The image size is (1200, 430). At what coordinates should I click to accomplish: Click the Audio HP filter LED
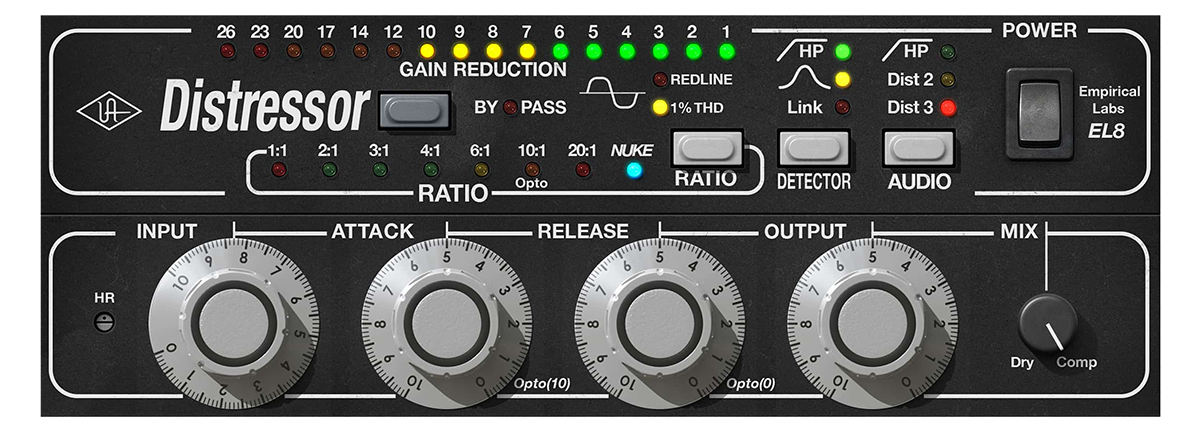point(947,51)
